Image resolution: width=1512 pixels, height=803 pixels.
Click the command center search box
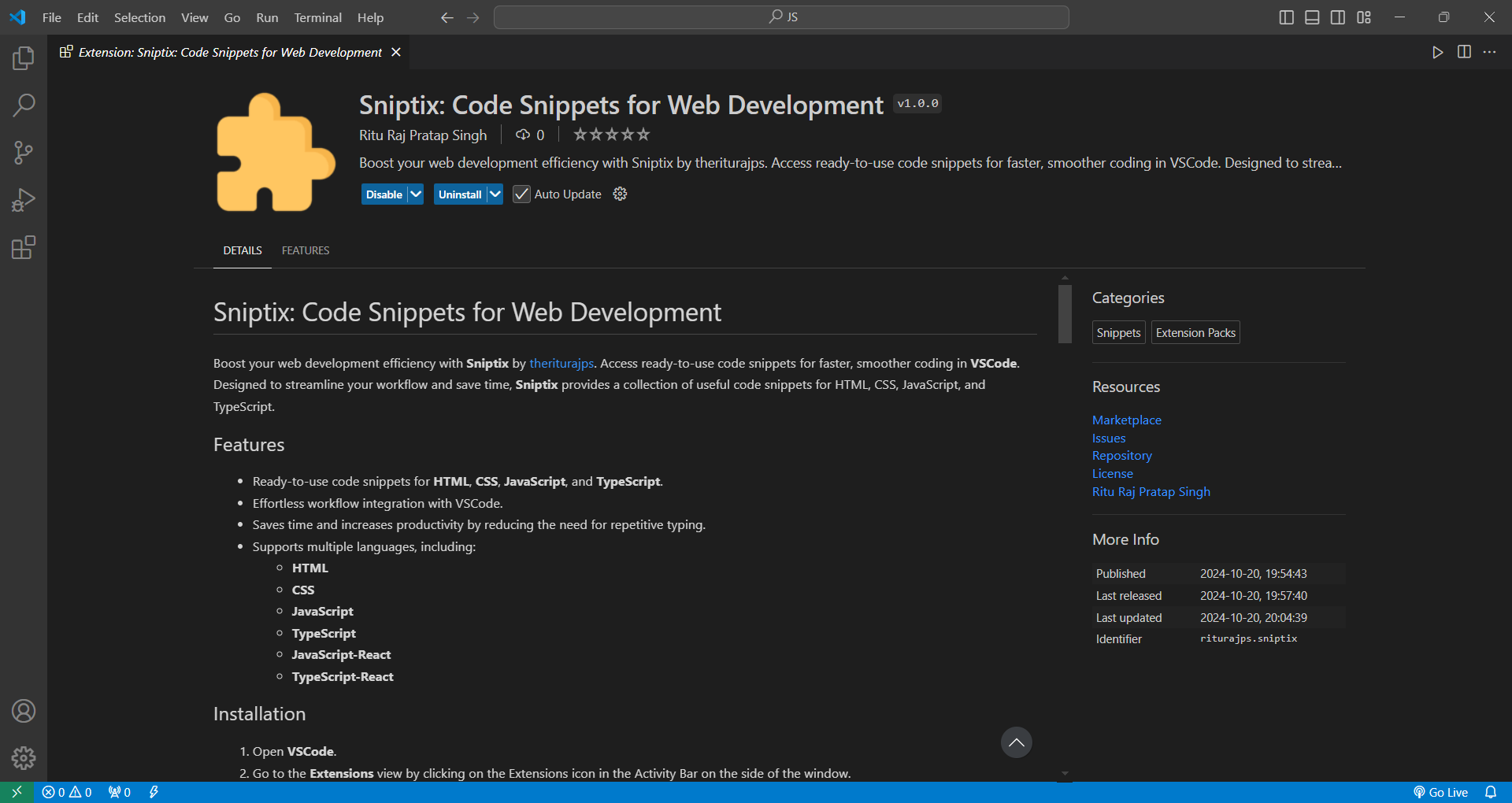pyautogui.click(x=781, y=17)
